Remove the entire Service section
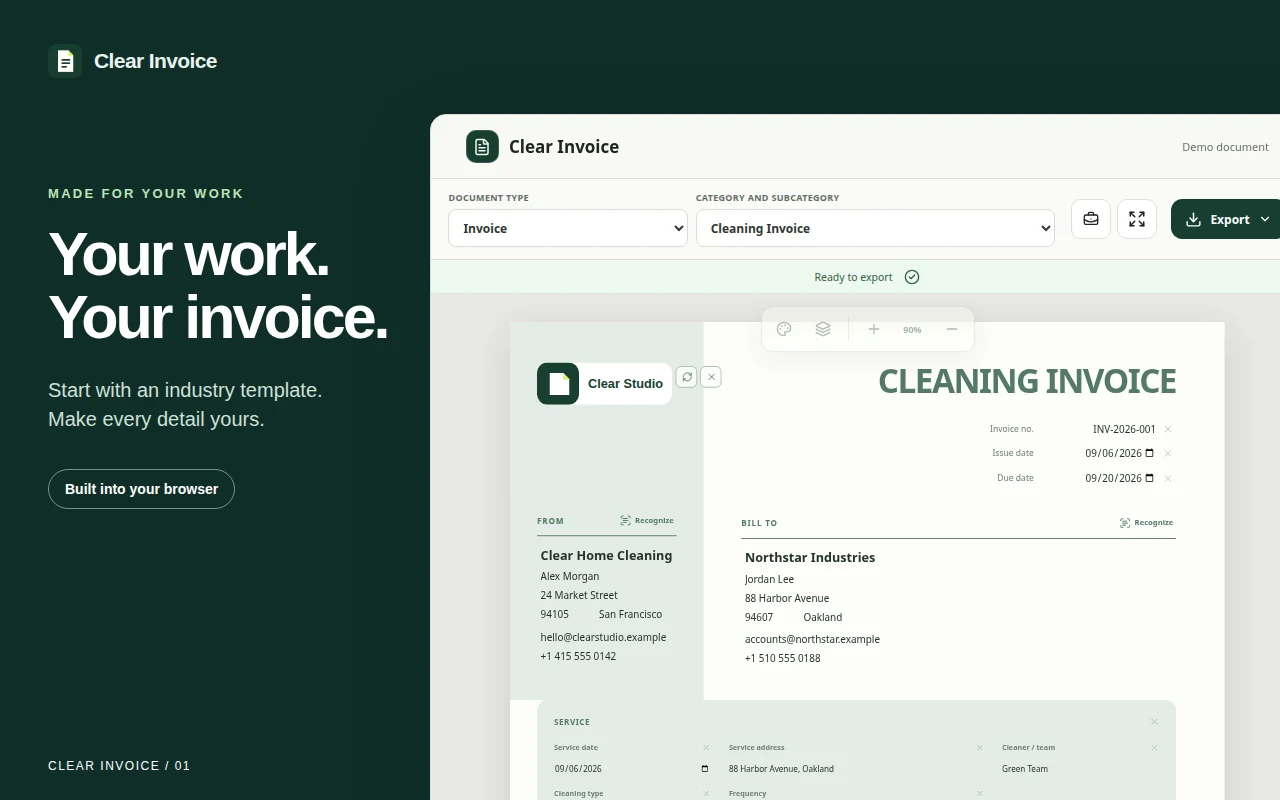This screenshot has width=1280, height=800. (x=1154, y=722)
